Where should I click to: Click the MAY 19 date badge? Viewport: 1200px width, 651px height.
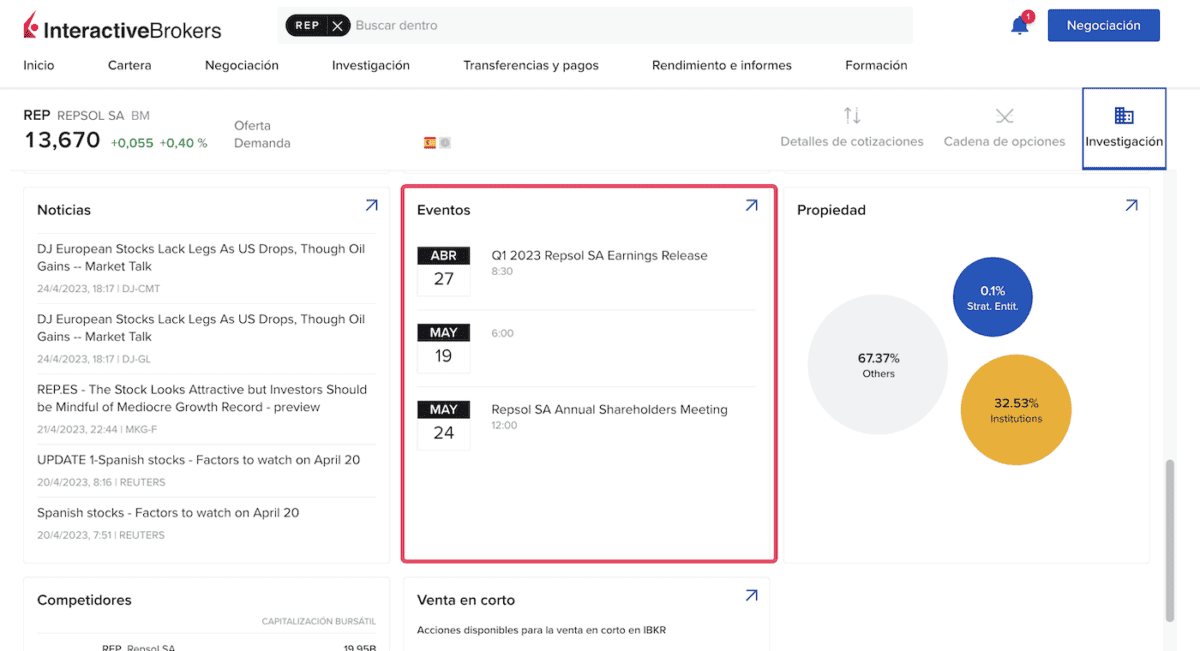(x=443, y=347)
